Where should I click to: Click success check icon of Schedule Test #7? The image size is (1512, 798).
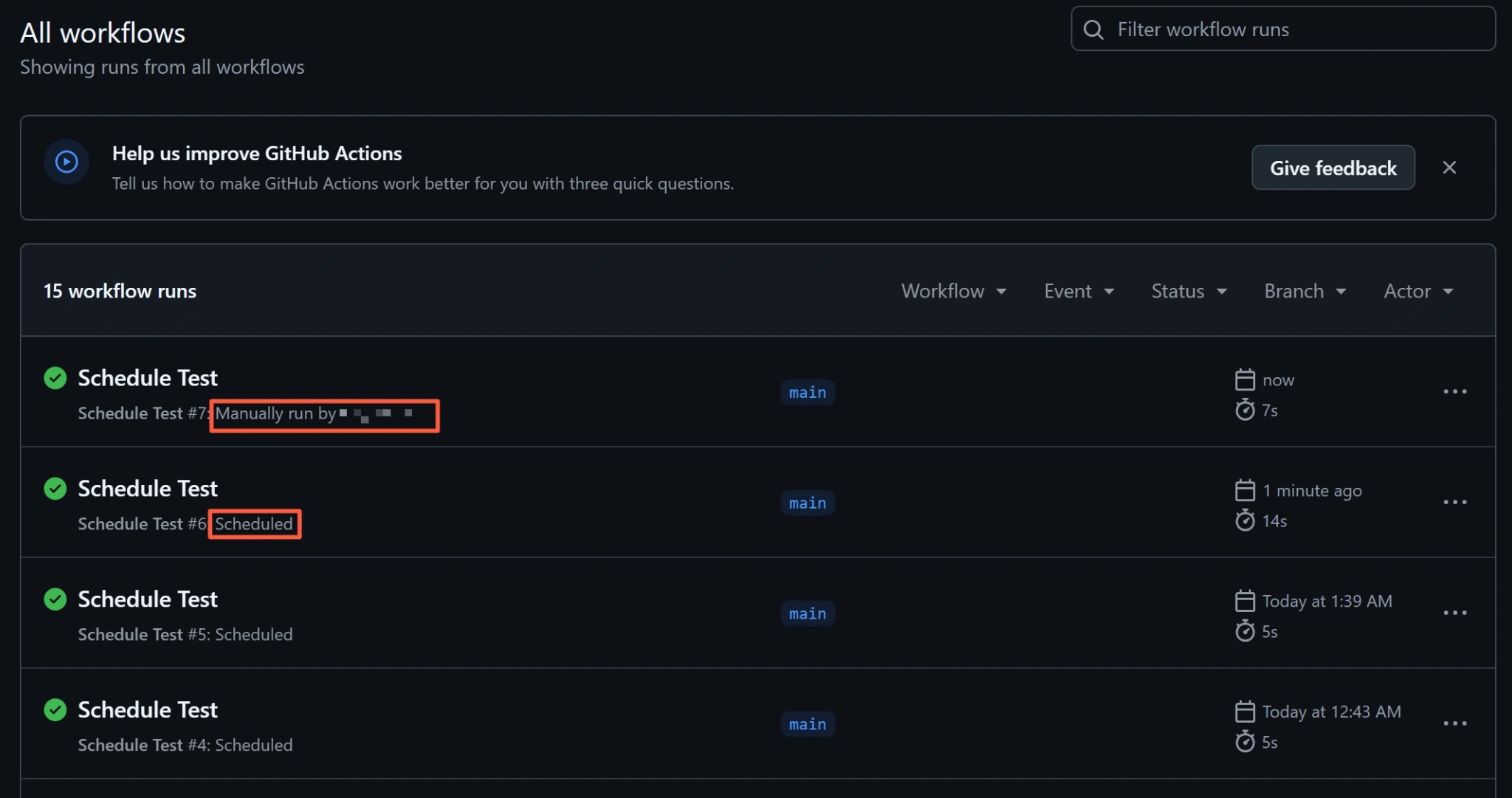[x=55, y=378]
